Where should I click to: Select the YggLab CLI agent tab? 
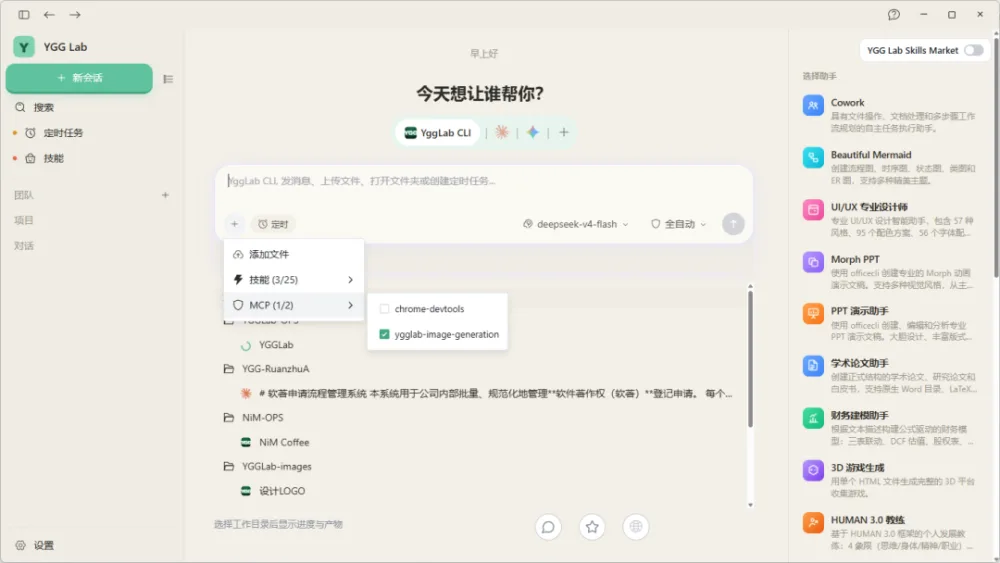pyautogui.click(x=438, y=133)
